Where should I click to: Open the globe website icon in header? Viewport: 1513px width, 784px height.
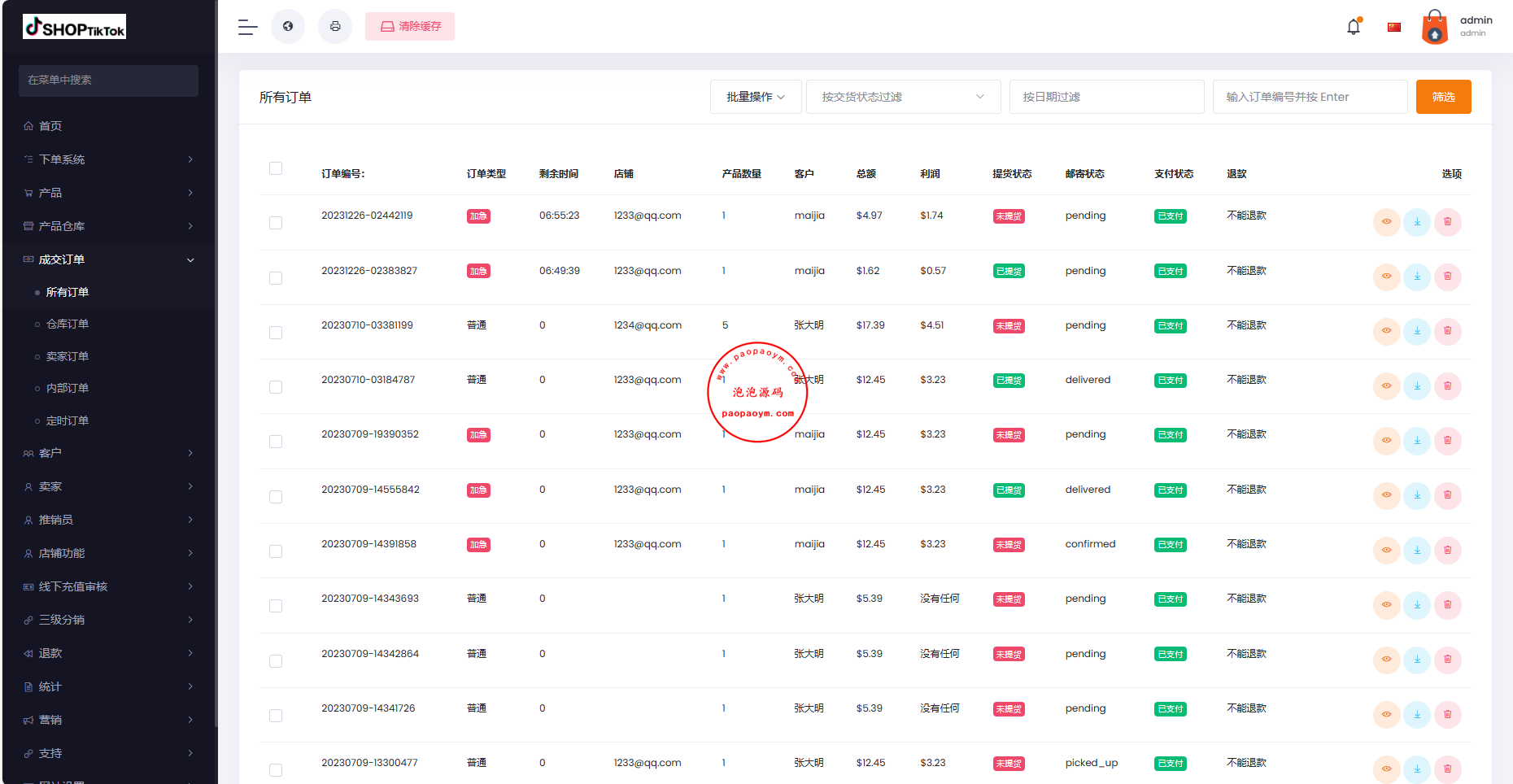288,27
